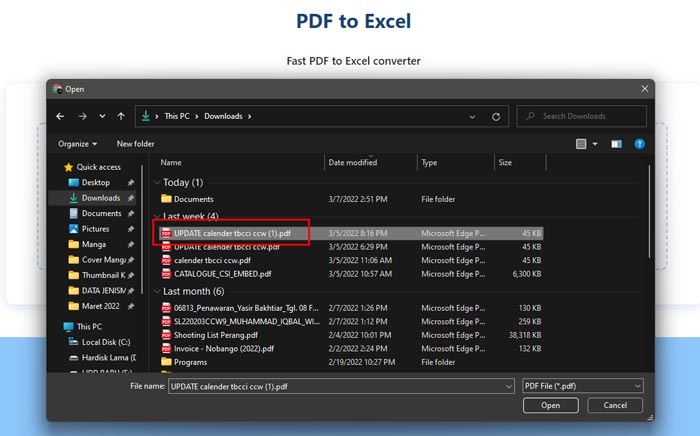Click the 6,300 KB size cell
The image size is (700, 436).
527,274
